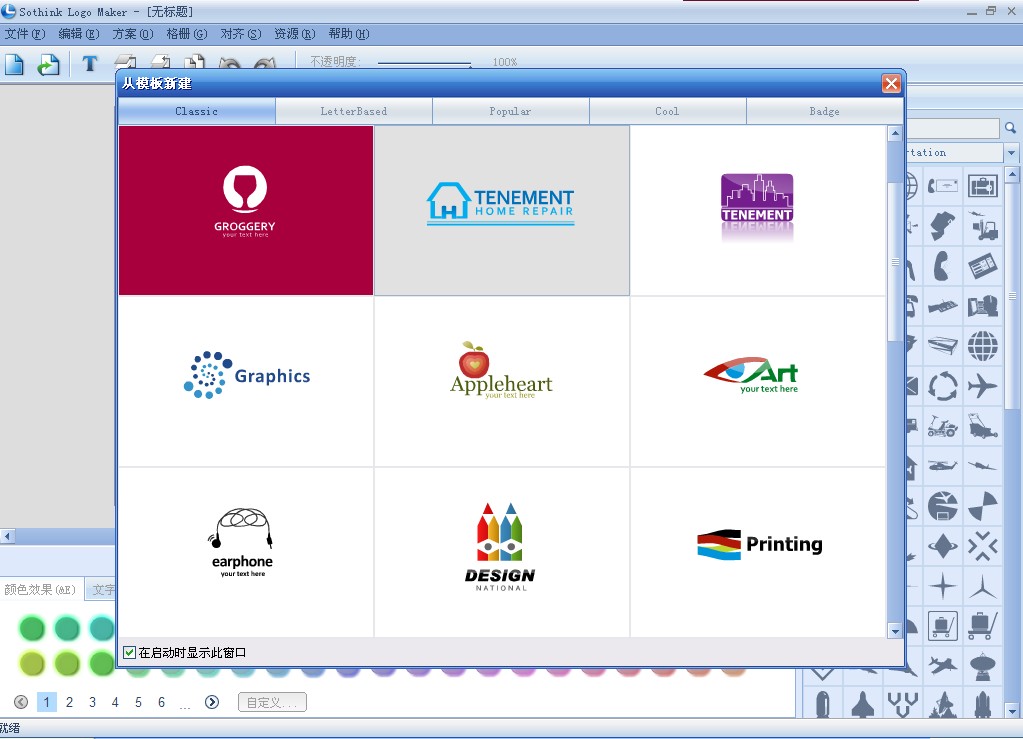The width and height of the screenshot is (1023, 739).
Task: Open the 格栅(G) menu
Action: click(x=187, y=34)
